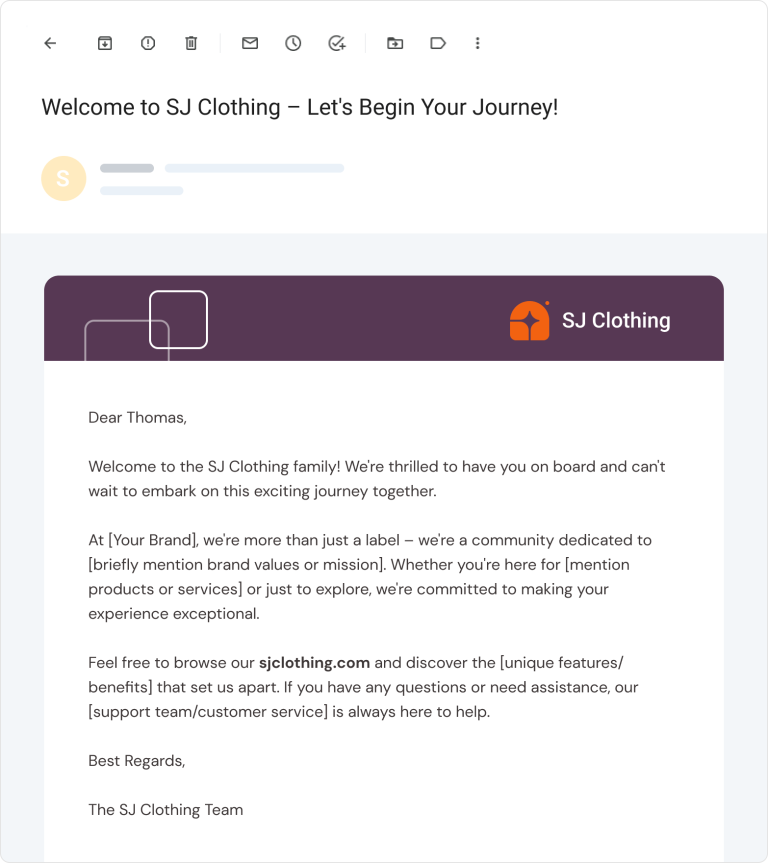Image resolution: width=768 pixels, height=863 pixels.
Task: Delete the email
Action: [190, 43]
